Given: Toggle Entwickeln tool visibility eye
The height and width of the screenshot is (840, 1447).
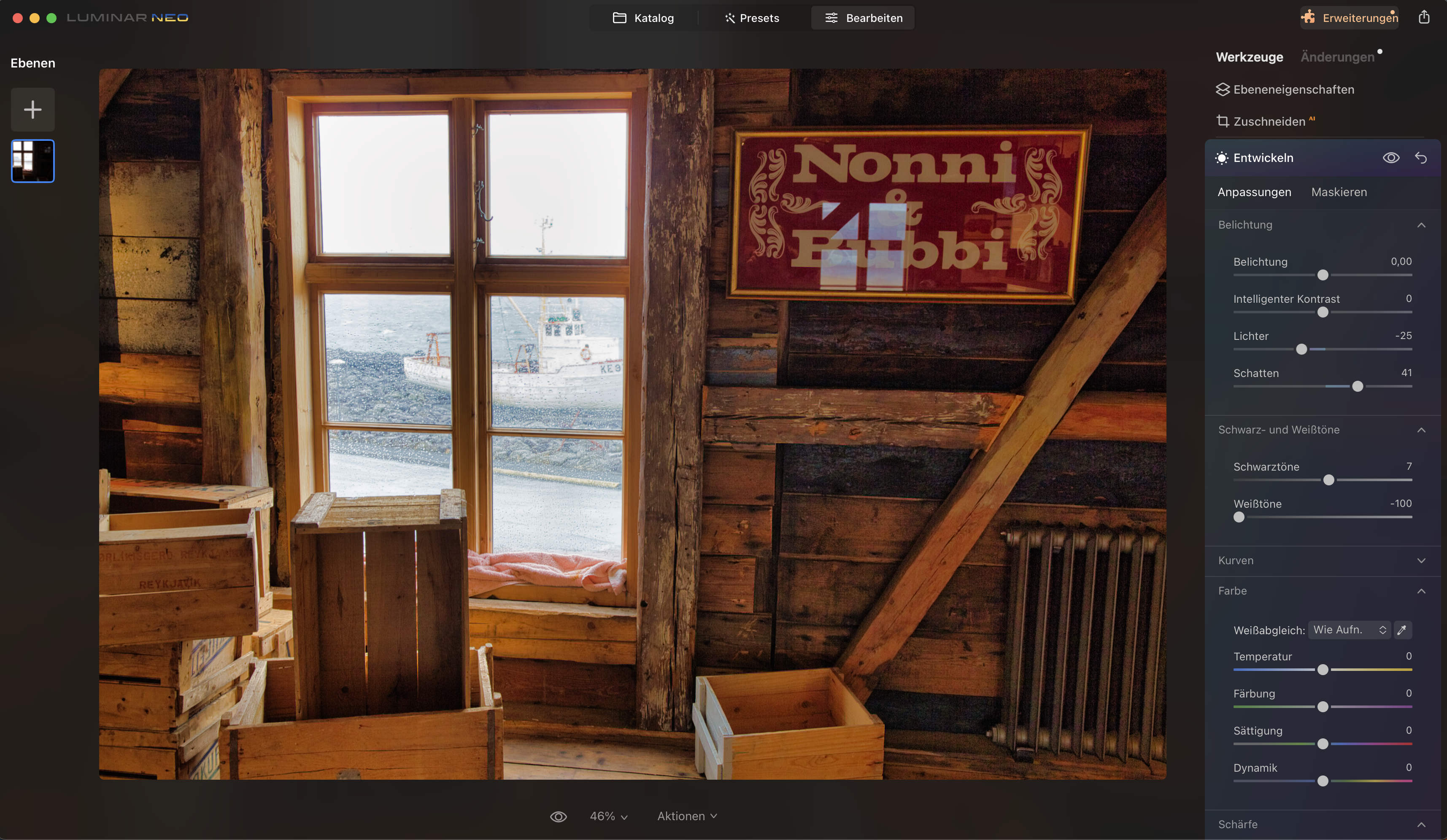Looking at the screenshot, I should (1391, 158).
